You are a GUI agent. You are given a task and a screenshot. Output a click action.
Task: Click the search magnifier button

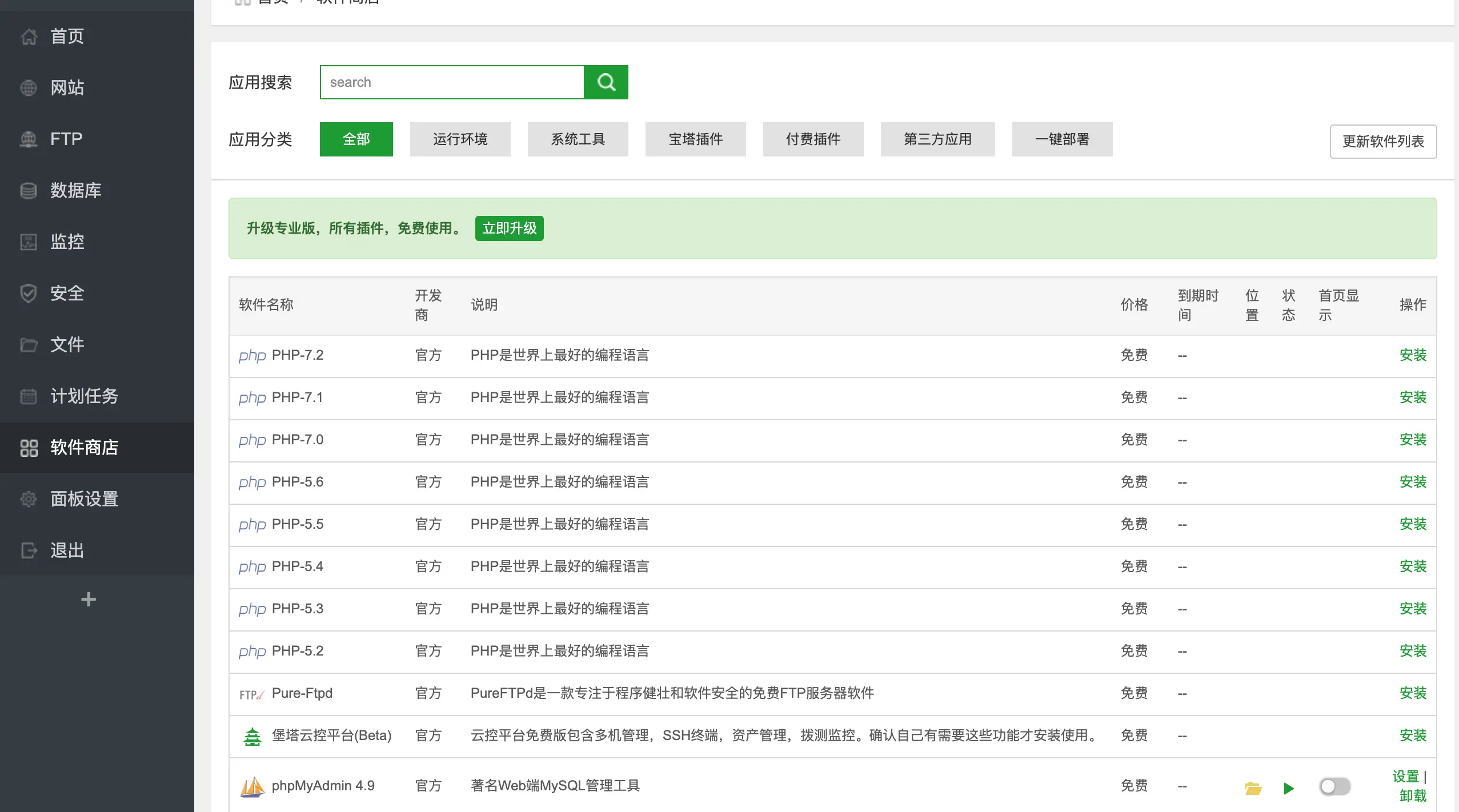click(605, 82)
